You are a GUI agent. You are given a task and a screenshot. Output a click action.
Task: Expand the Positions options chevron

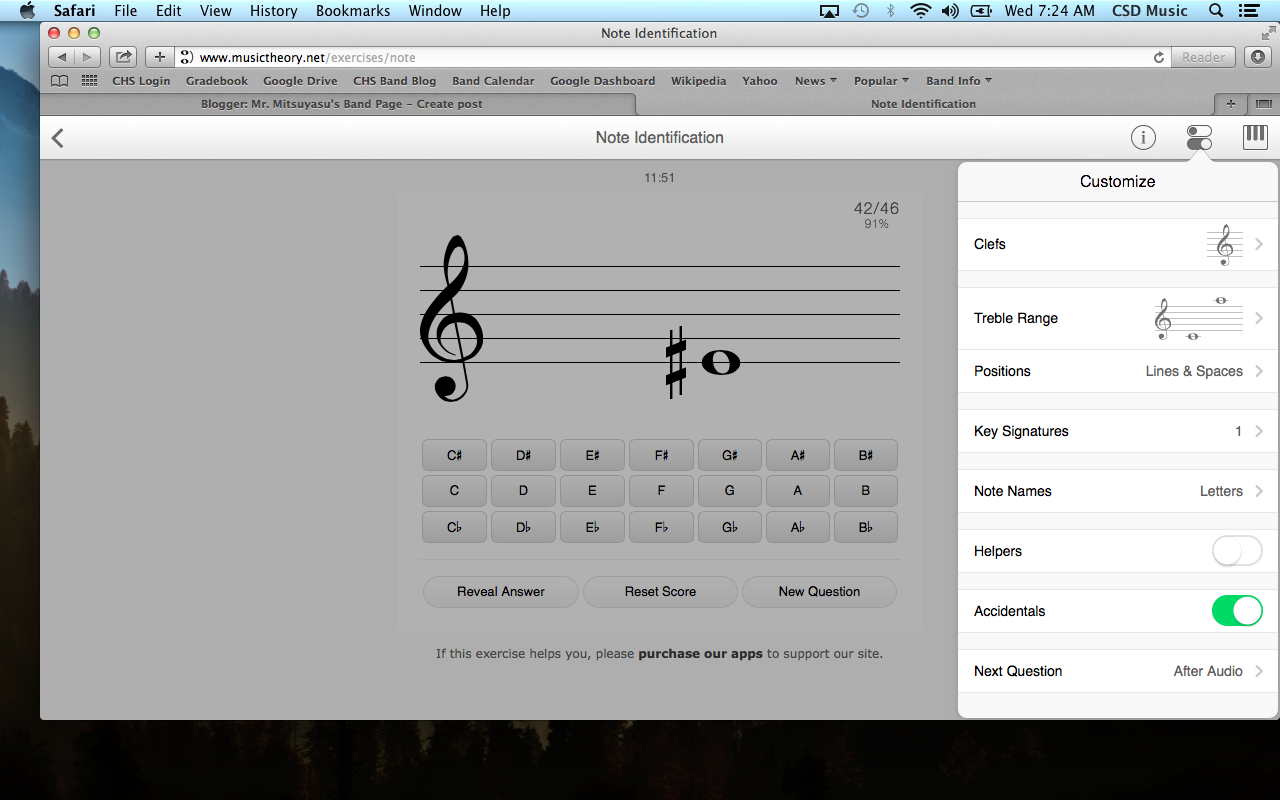click(x=1259, y=371)
